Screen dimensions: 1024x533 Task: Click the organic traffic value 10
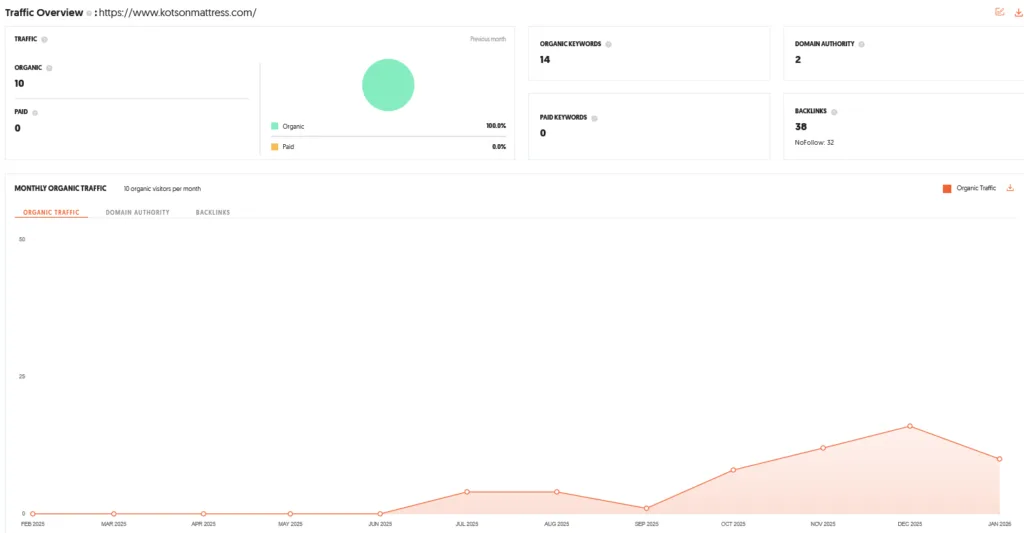coord(19,84)
